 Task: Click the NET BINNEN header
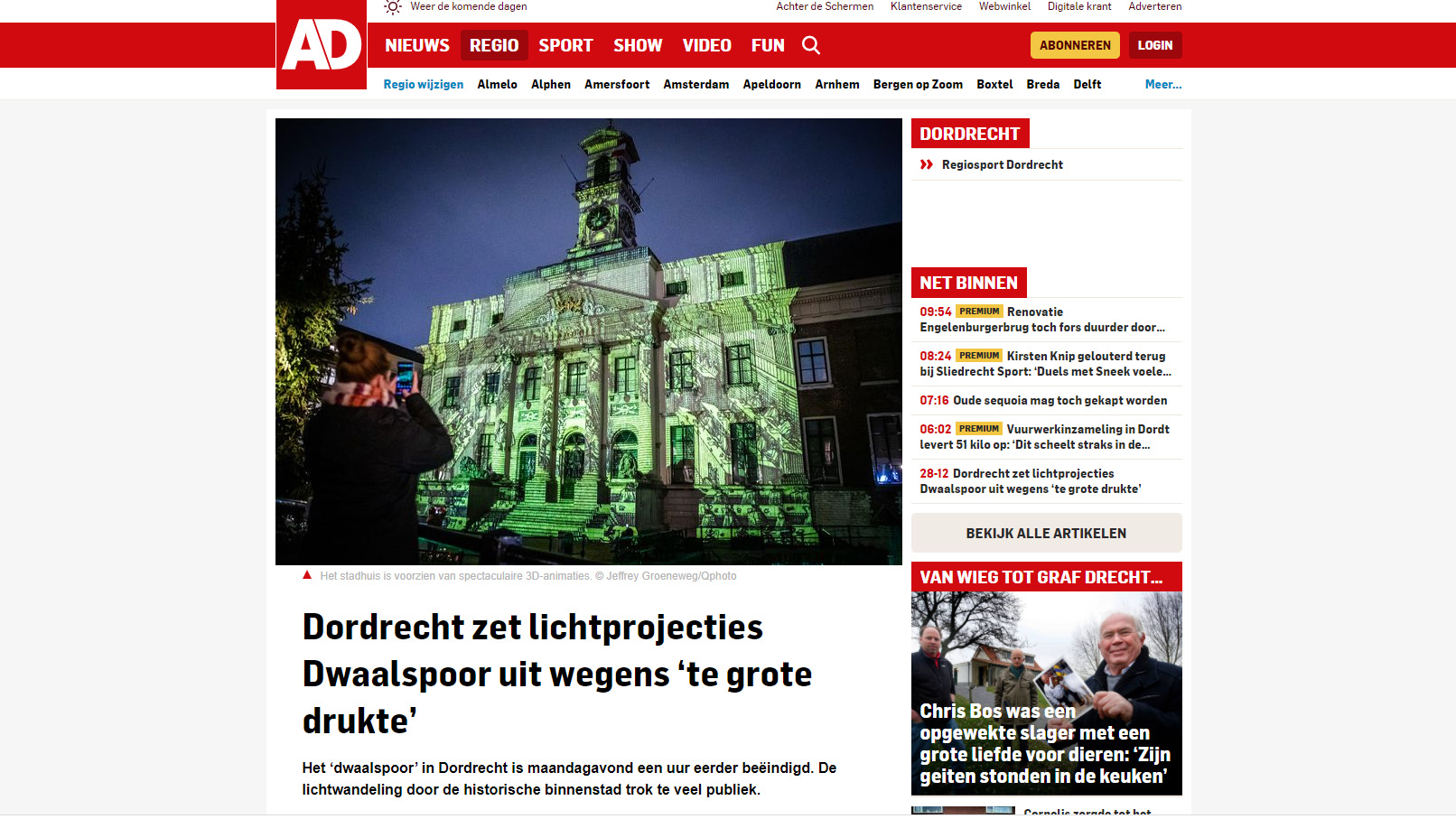coord(968,283)
